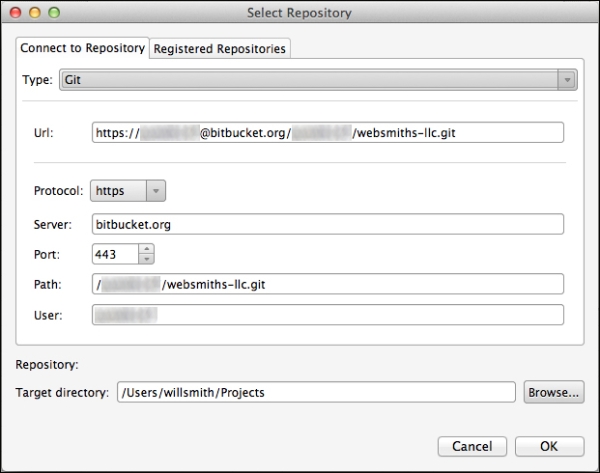This screenshot has width=600, height=473.
Task: Expand the Protocol dropdown showing https
Action: 128,191
